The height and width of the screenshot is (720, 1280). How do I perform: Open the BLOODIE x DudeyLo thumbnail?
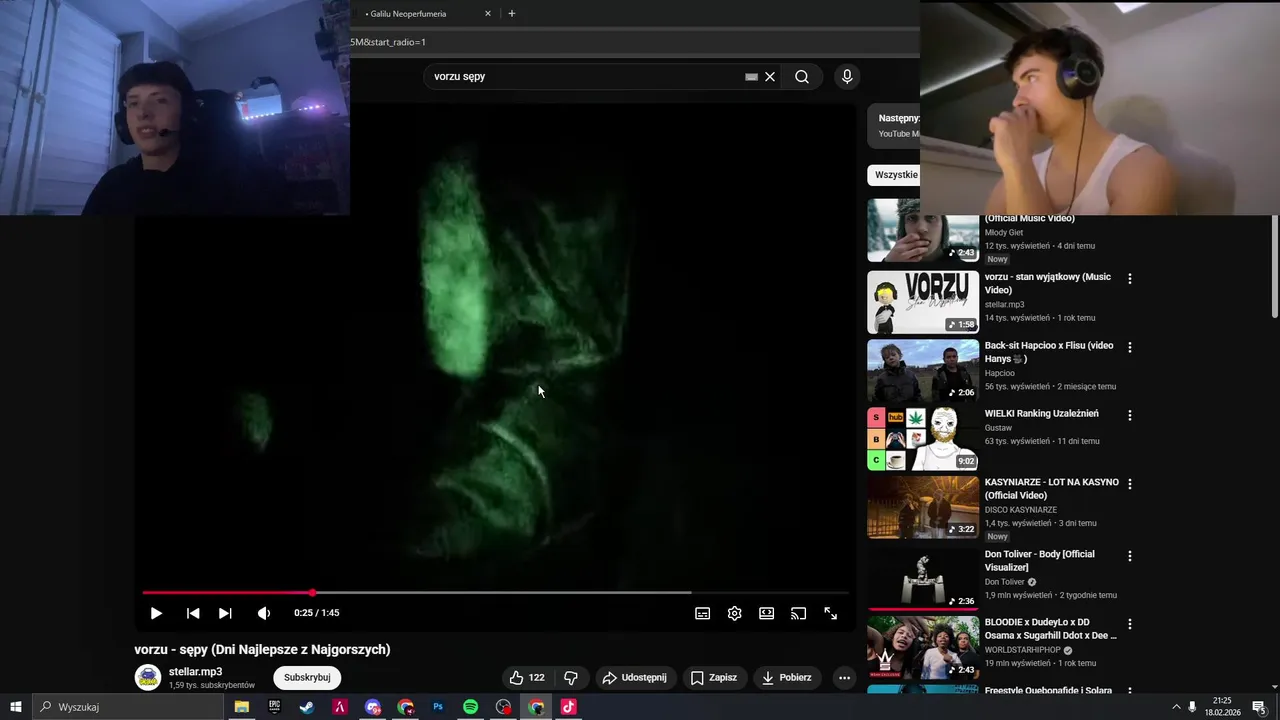click(923, 647)
